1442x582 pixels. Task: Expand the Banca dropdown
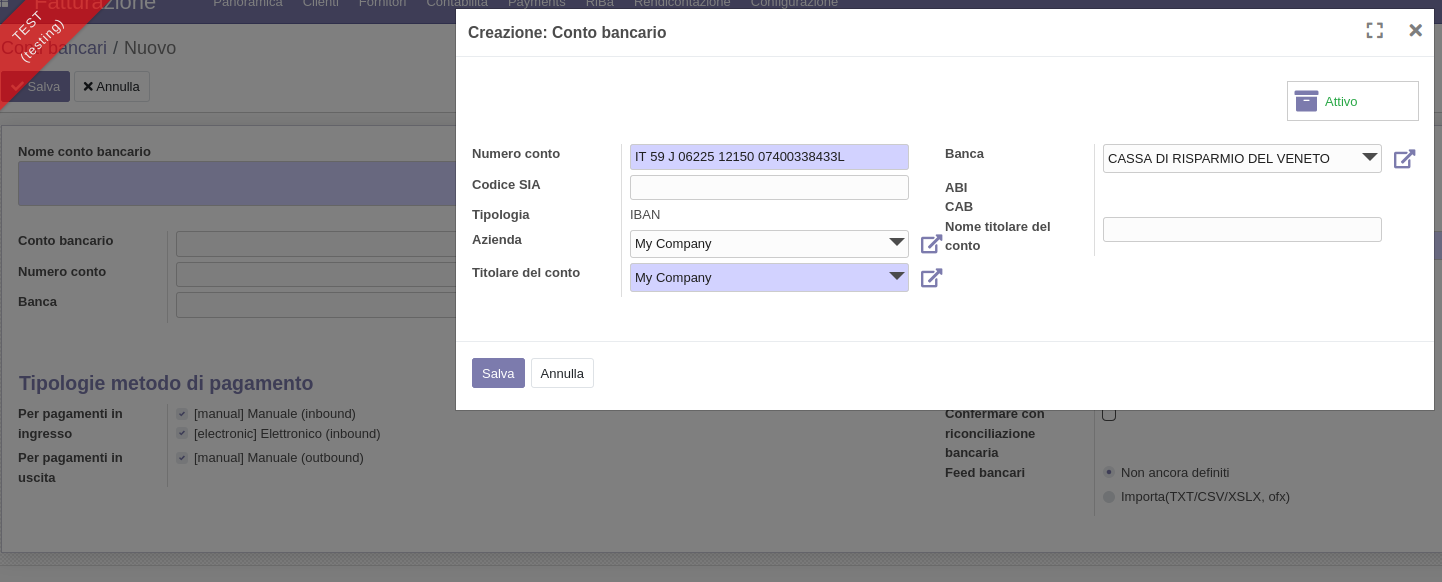[1369, 157]
